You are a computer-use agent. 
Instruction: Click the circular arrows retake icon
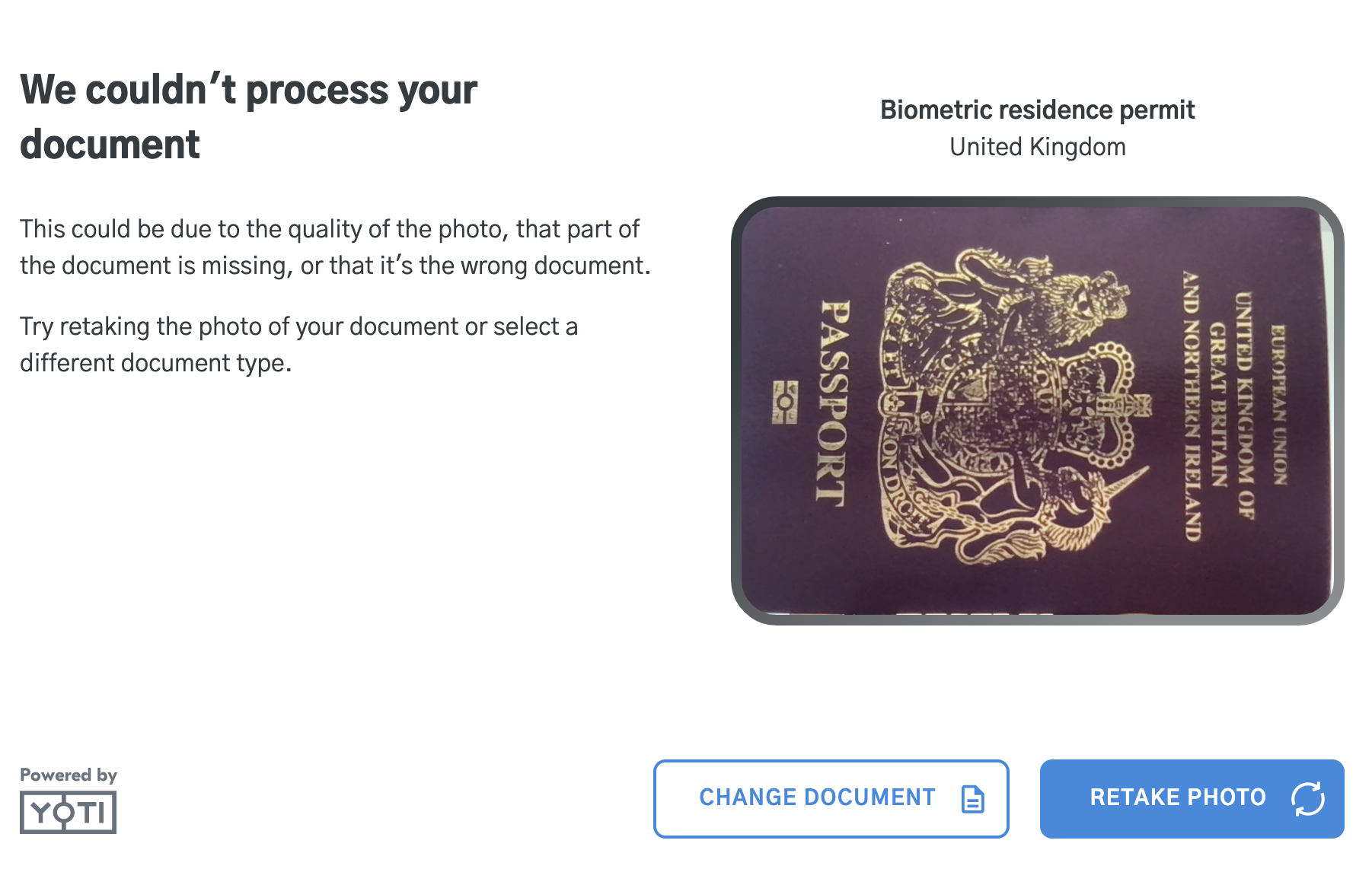point(1307,798)
